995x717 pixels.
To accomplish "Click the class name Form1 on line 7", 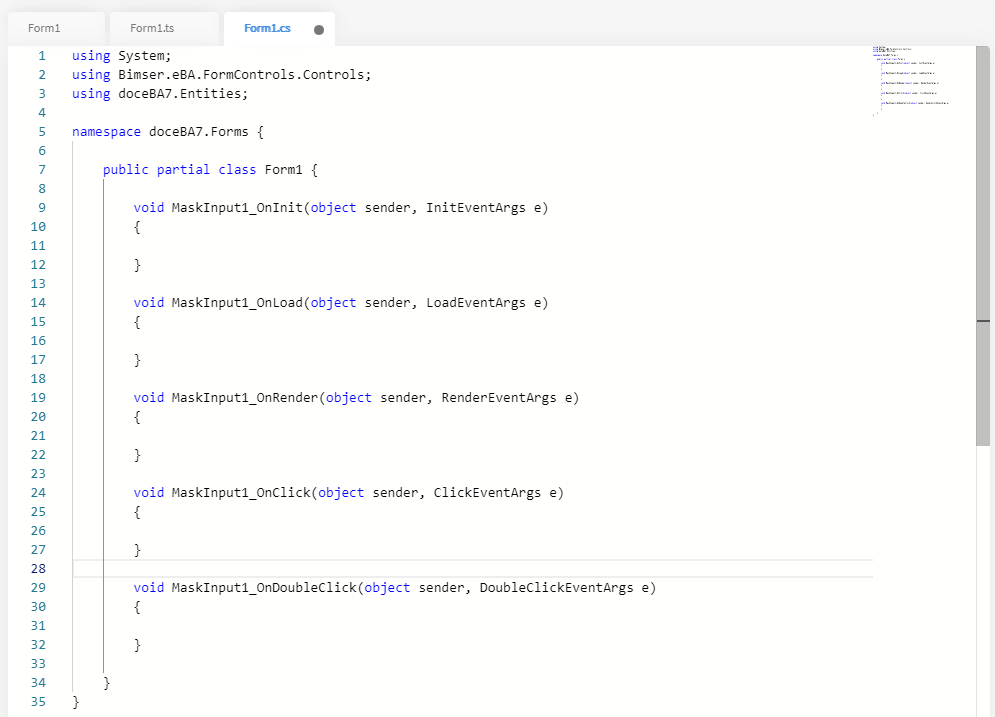I will click(283, 170).
